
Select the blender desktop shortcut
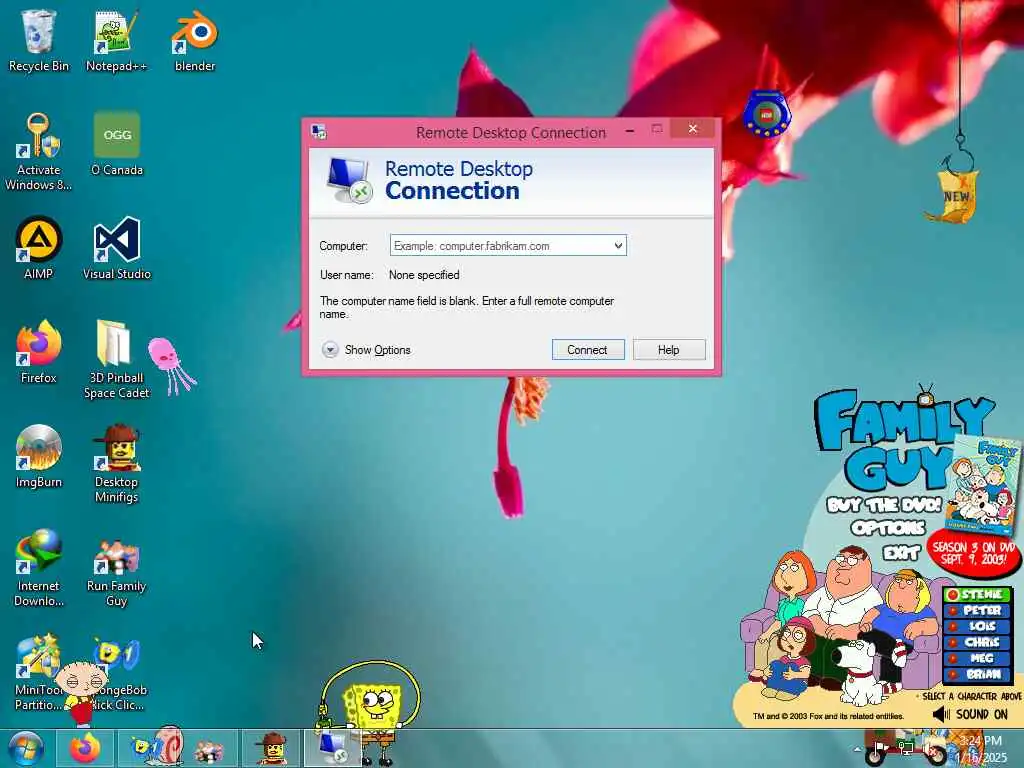195,40
